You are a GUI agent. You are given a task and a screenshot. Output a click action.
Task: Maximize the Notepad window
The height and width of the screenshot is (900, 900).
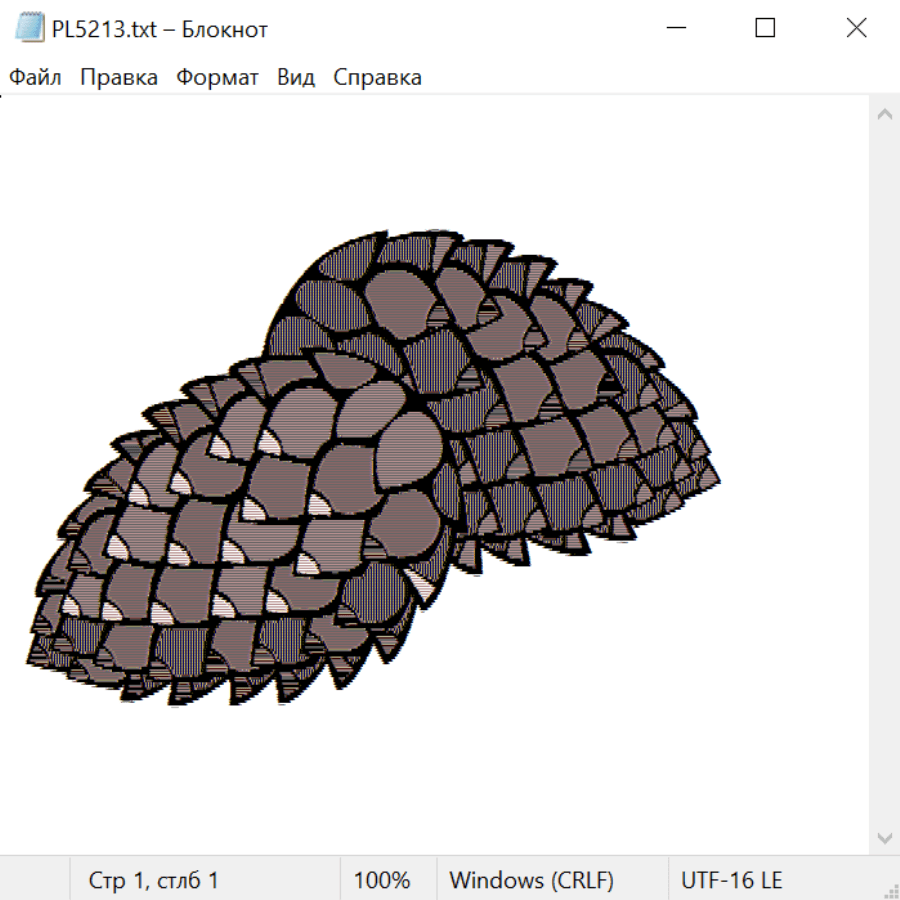pos(765,29)
